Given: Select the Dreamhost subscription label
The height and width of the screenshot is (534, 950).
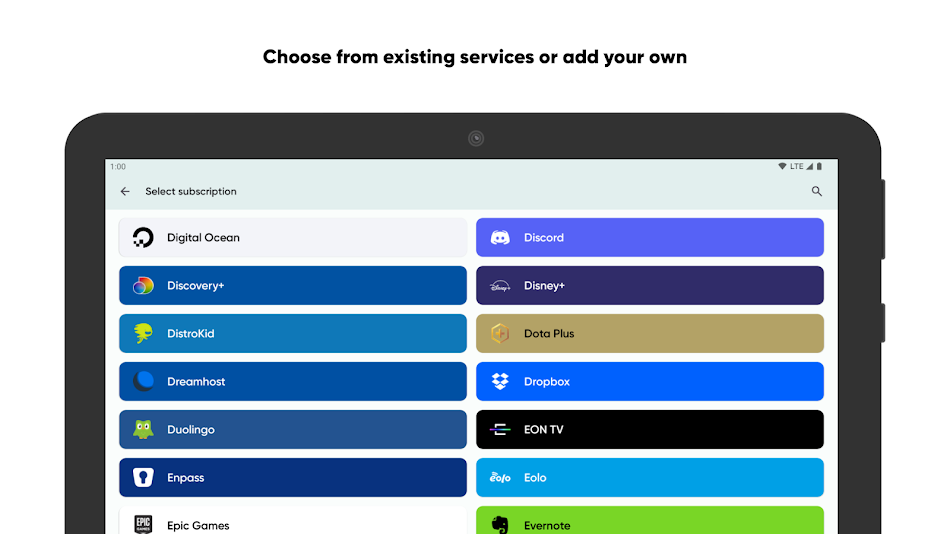Looking at the screenshot, I should [196, 381].
